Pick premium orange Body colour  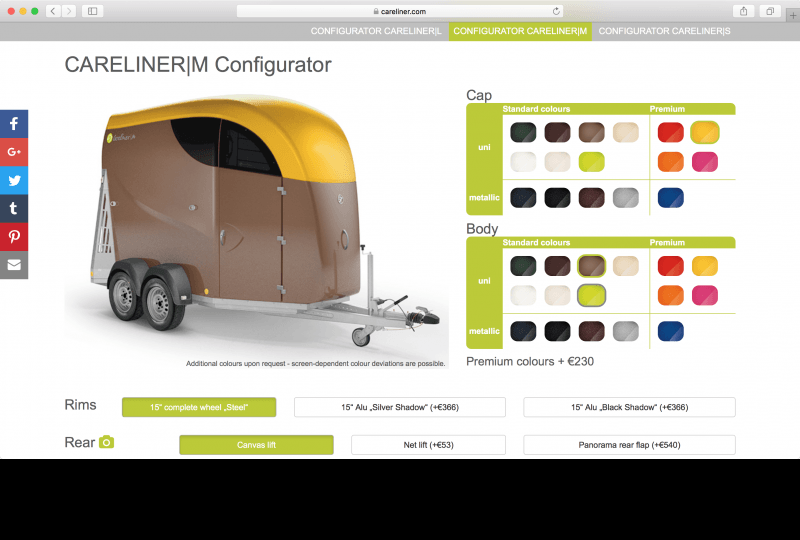[670, 296]
